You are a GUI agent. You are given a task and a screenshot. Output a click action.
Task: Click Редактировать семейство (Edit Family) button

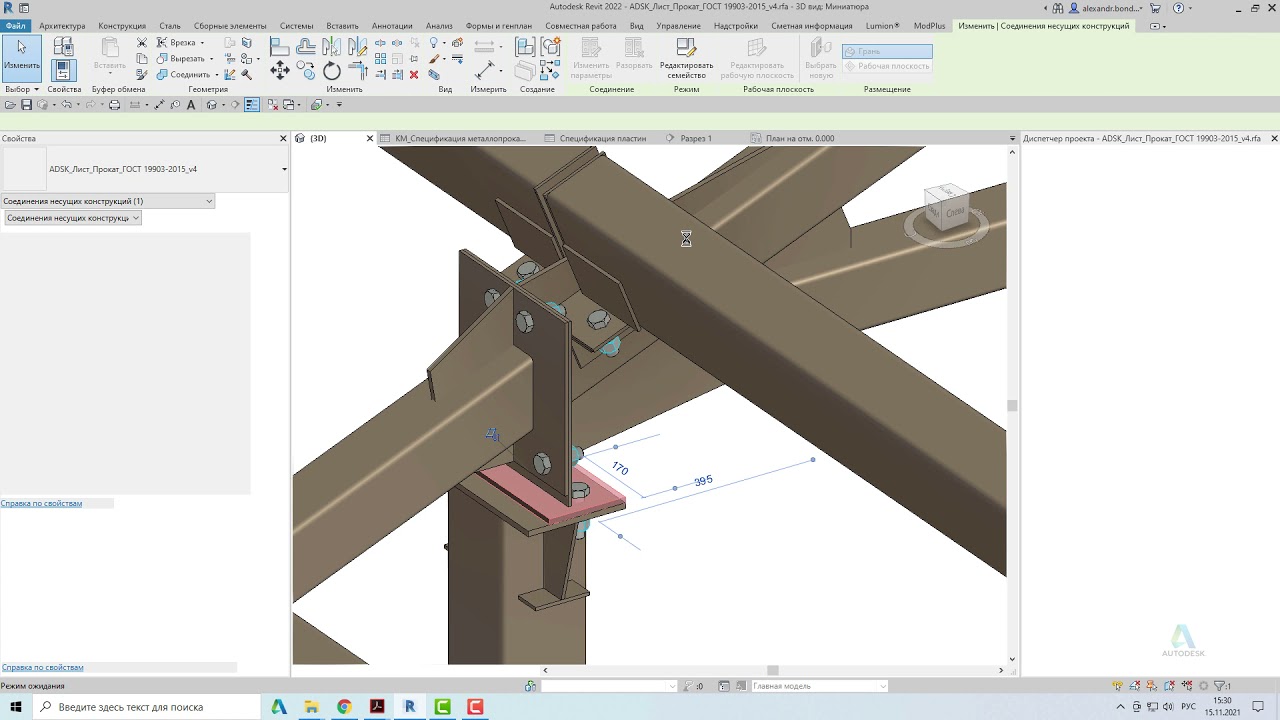click(x=686, y=60)
